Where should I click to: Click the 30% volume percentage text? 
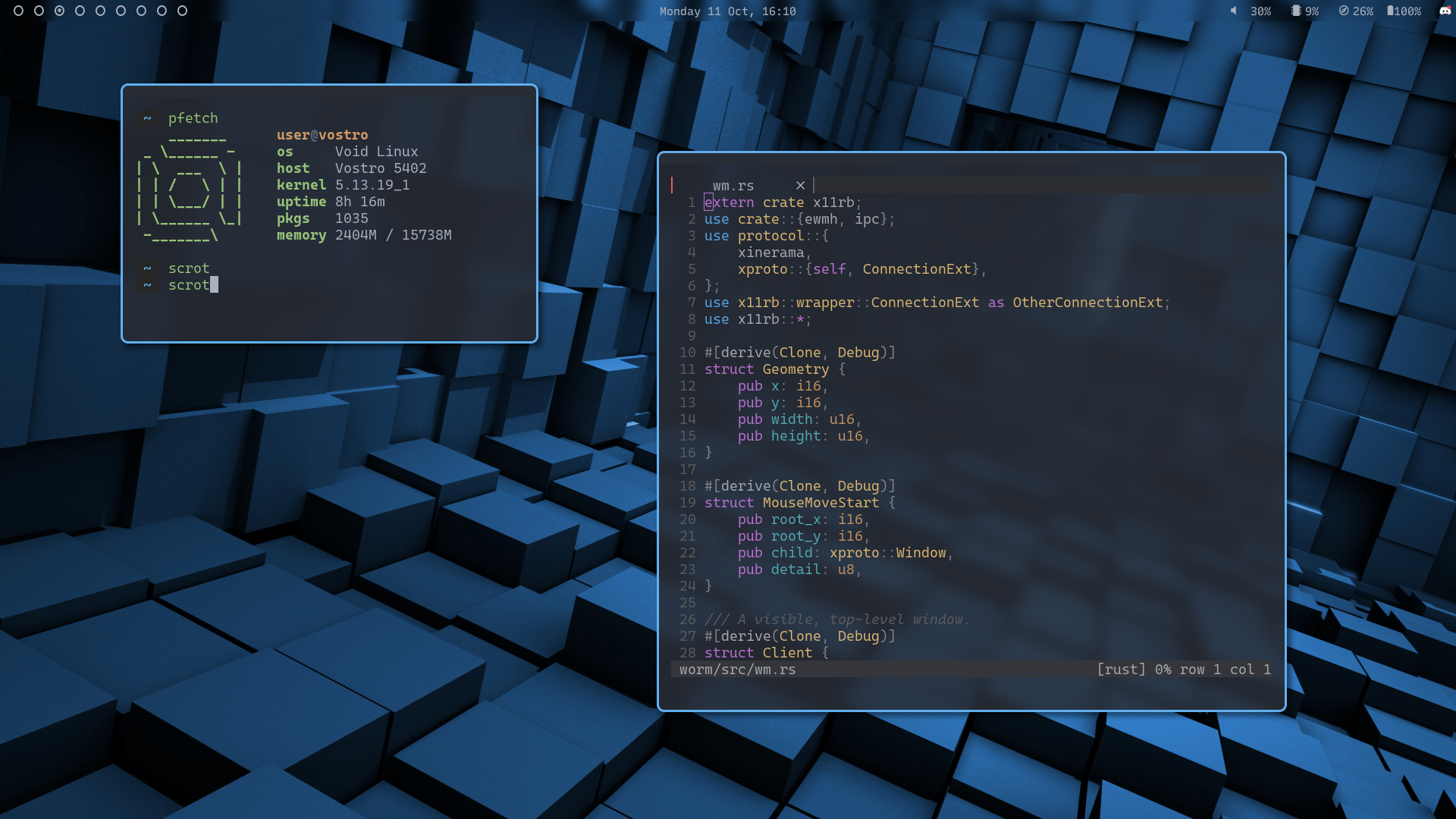coord(1260,11)
